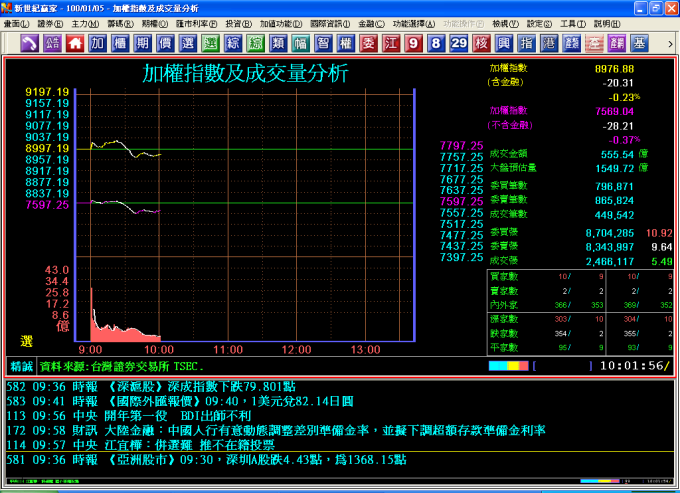680x493 pixels.
Task: Click the 債 bond toolbar icon
Action: (165, 43)
